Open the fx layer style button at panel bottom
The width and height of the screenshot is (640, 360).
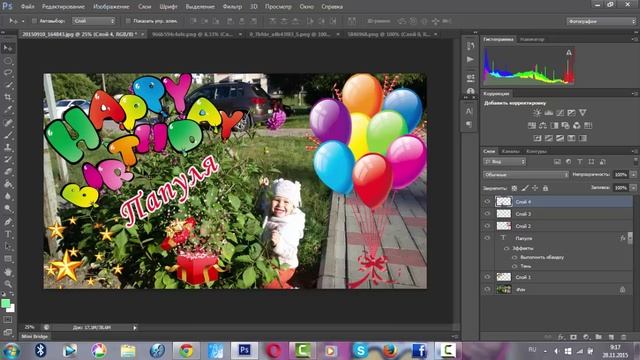tap(561, 337)
